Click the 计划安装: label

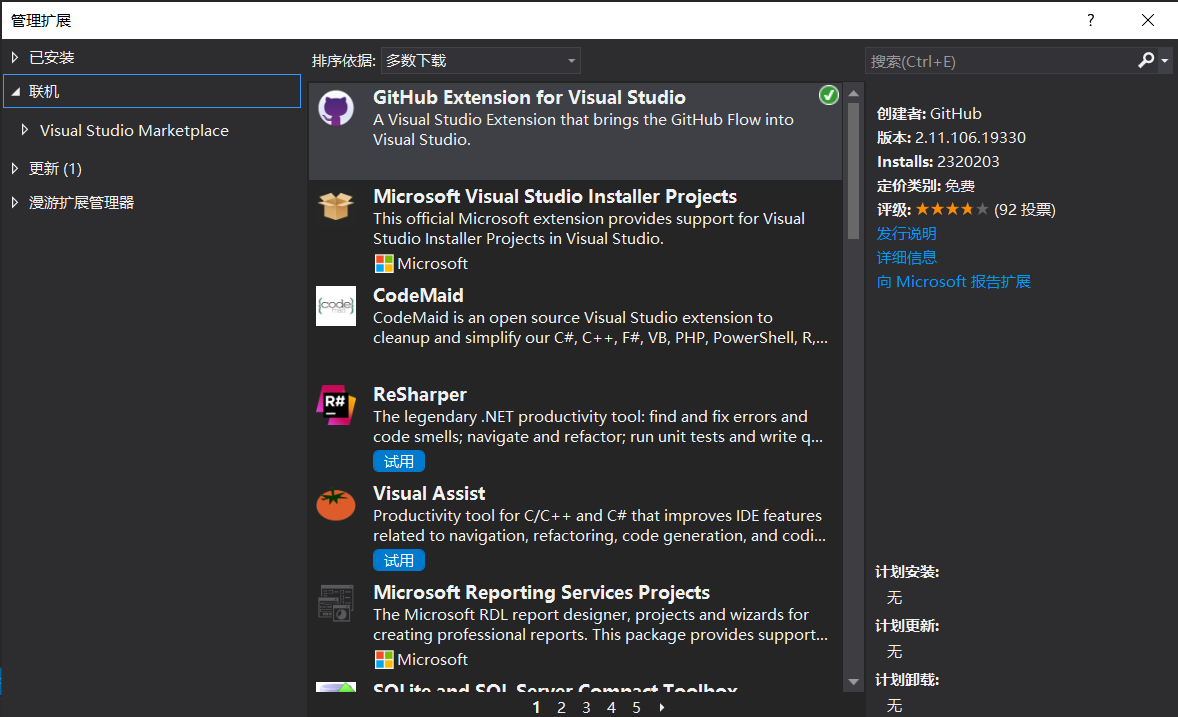coord(908,572)
